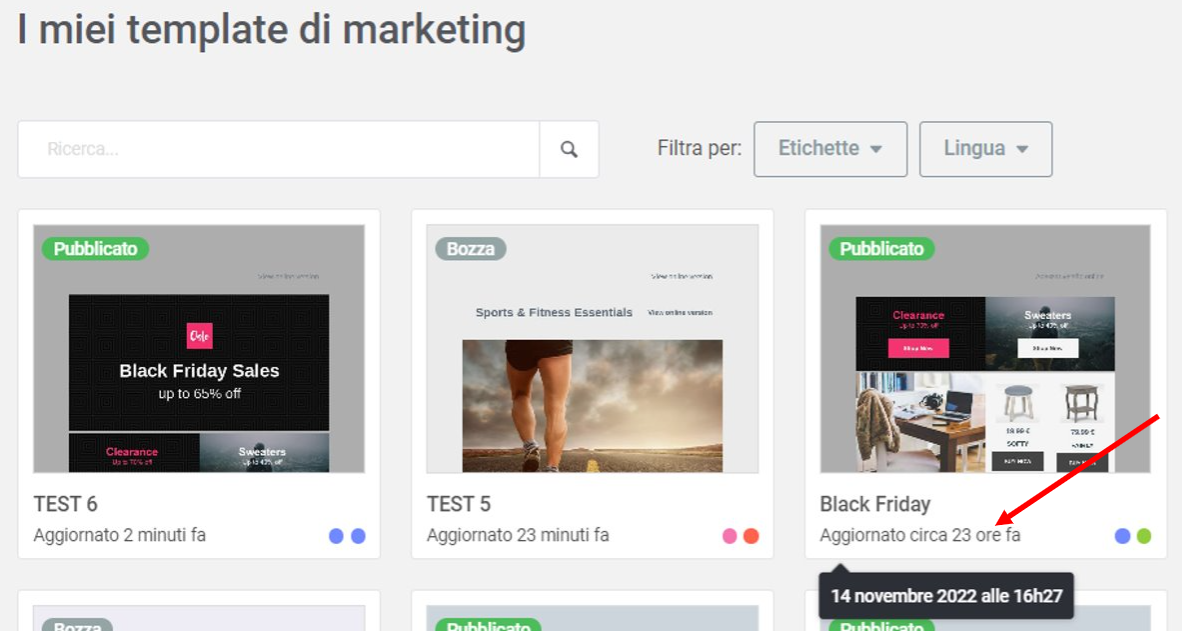Click the second blue label dot on TEST 6
Screen dimensions: 1182x633
(358, 536)
